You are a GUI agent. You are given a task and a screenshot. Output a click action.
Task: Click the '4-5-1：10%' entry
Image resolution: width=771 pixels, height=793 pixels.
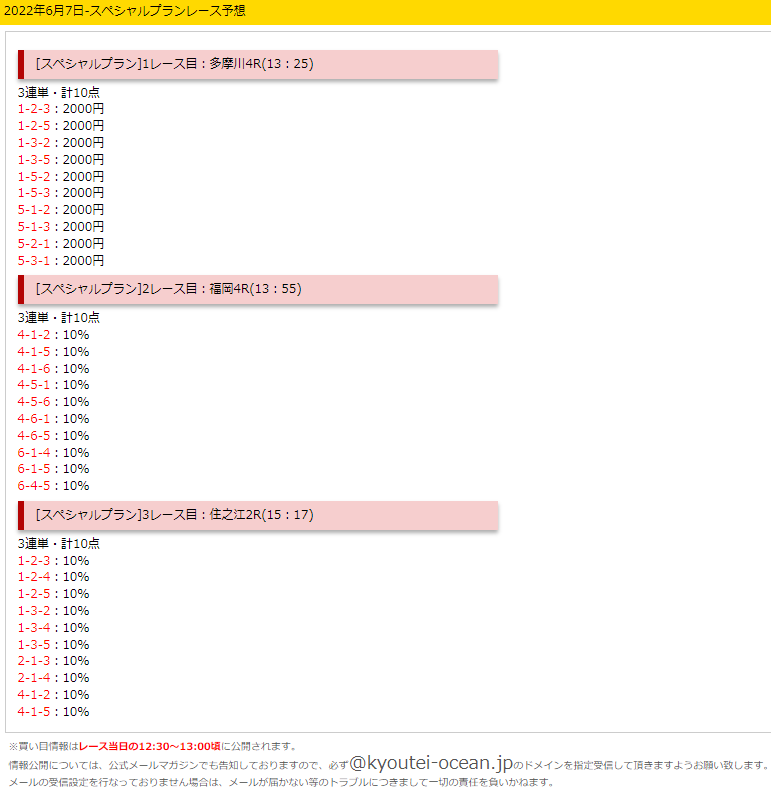pos(54,385)
